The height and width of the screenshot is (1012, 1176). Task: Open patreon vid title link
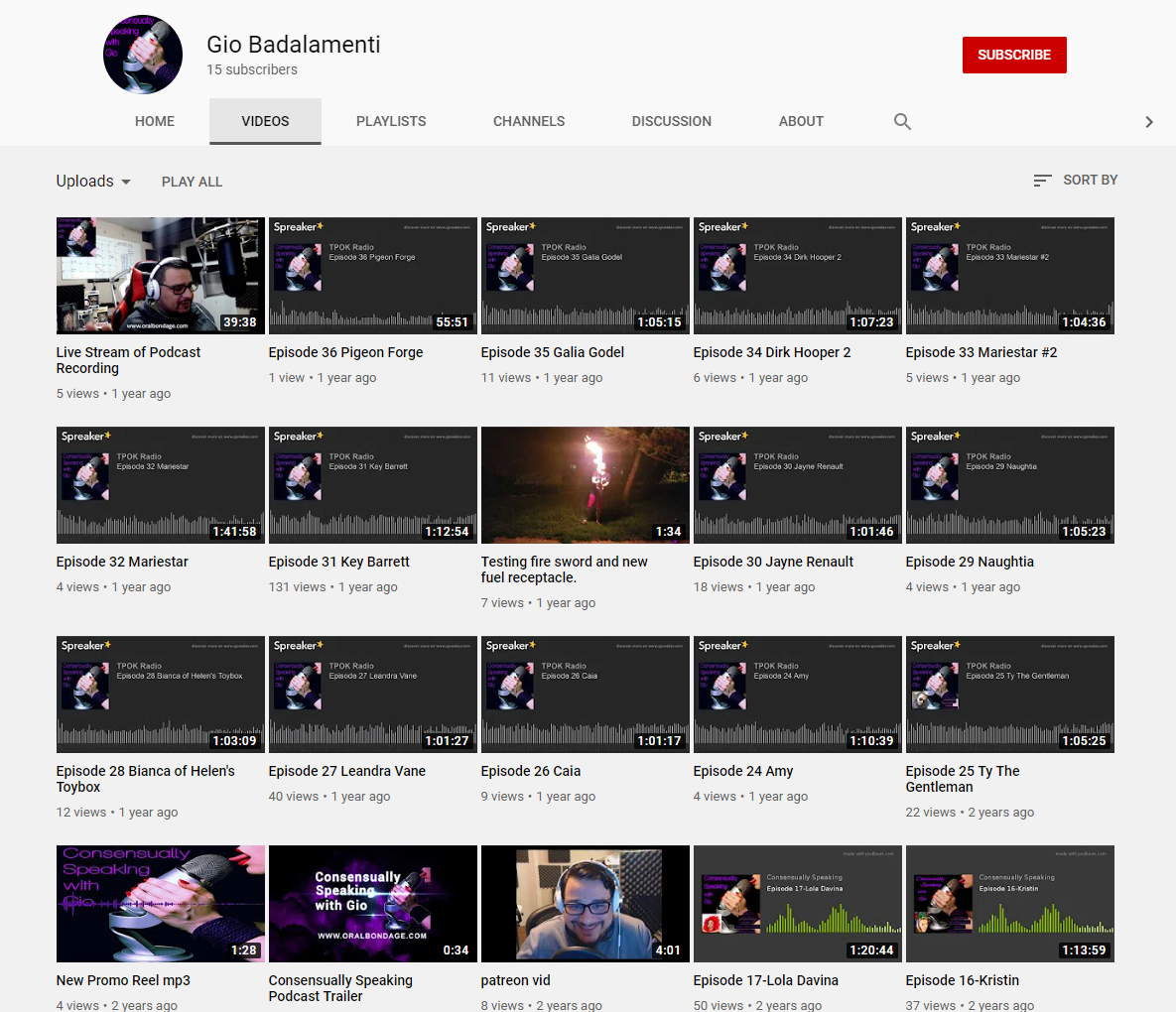(515, 980)
